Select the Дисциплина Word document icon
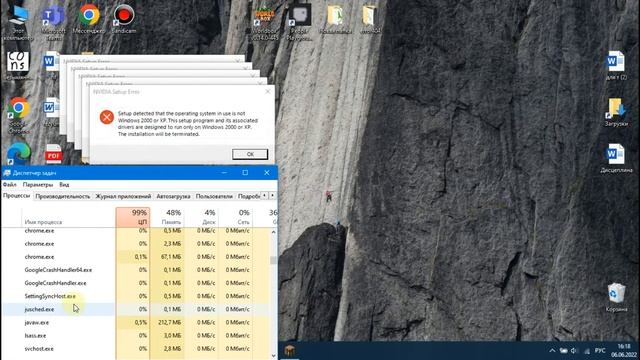 pos(616,158)
